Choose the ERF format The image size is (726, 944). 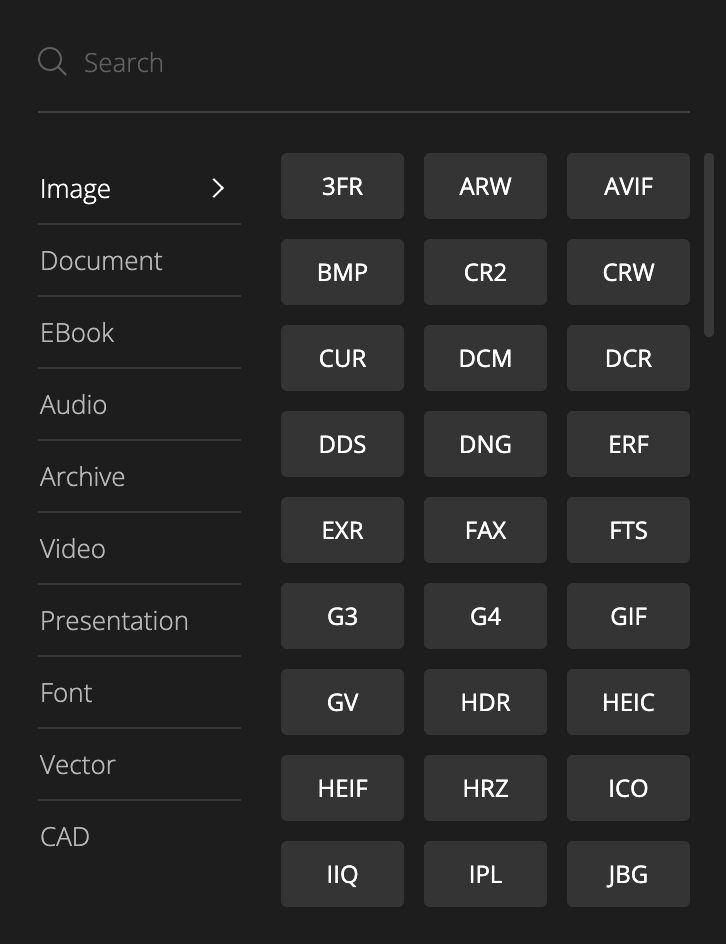pos(628,444)
